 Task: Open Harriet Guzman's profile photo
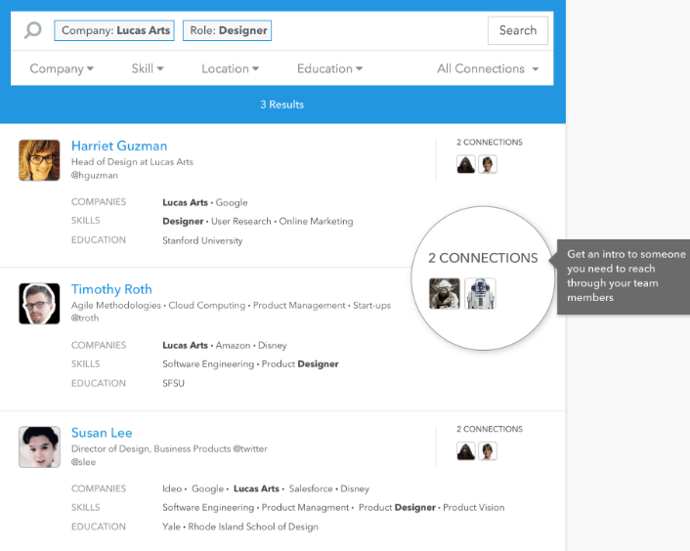(x=39, y=160)
